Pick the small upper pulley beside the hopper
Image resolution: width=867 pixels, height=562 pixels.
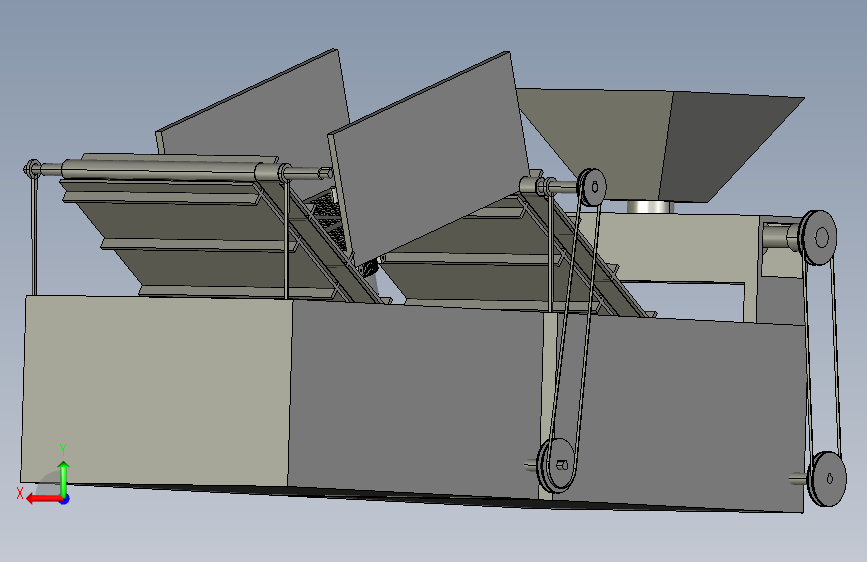(x=591, y=188)
